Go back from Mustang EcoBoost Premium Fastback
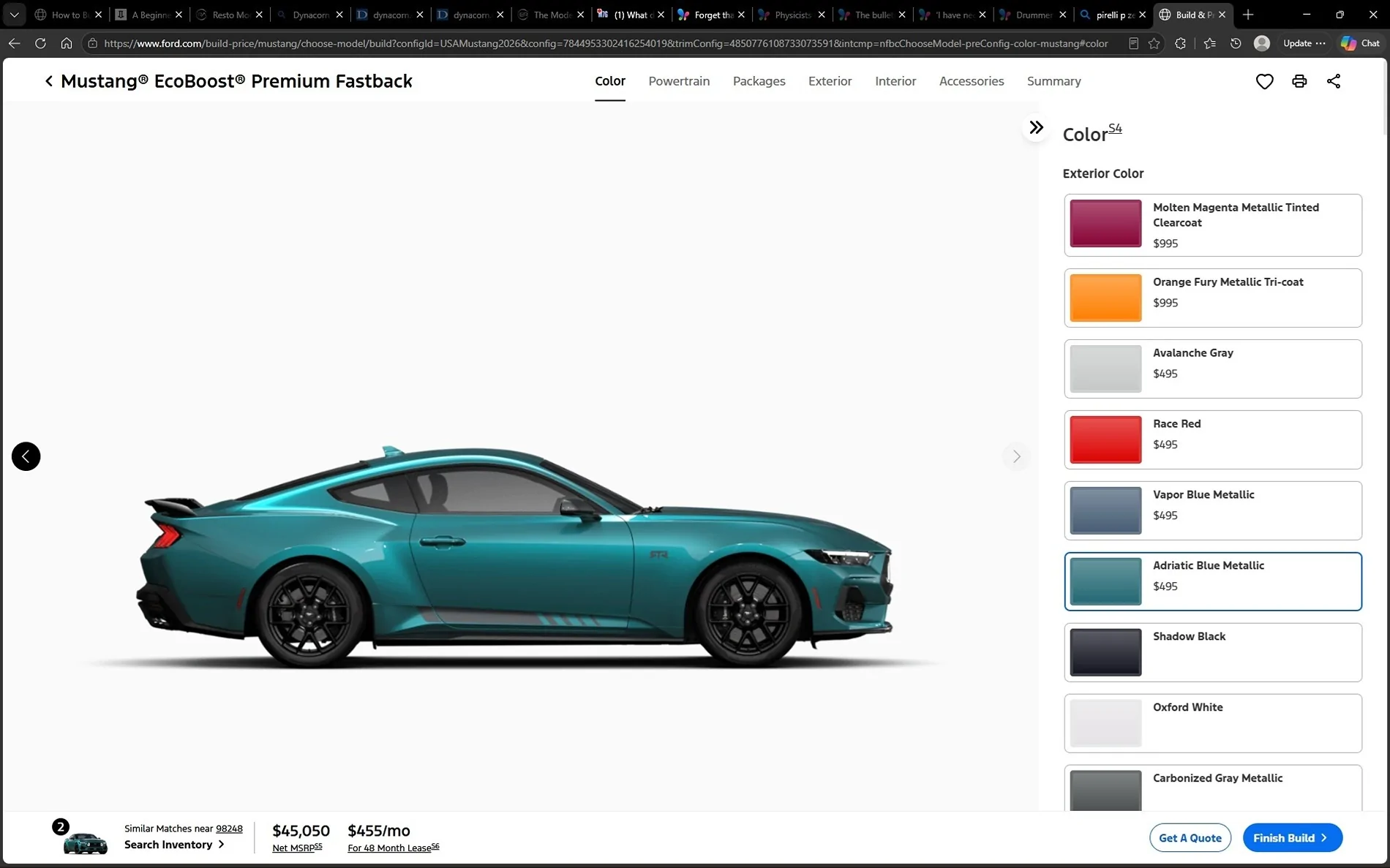The width and height of the screenshot is (1390, 868). pos(49,81)
